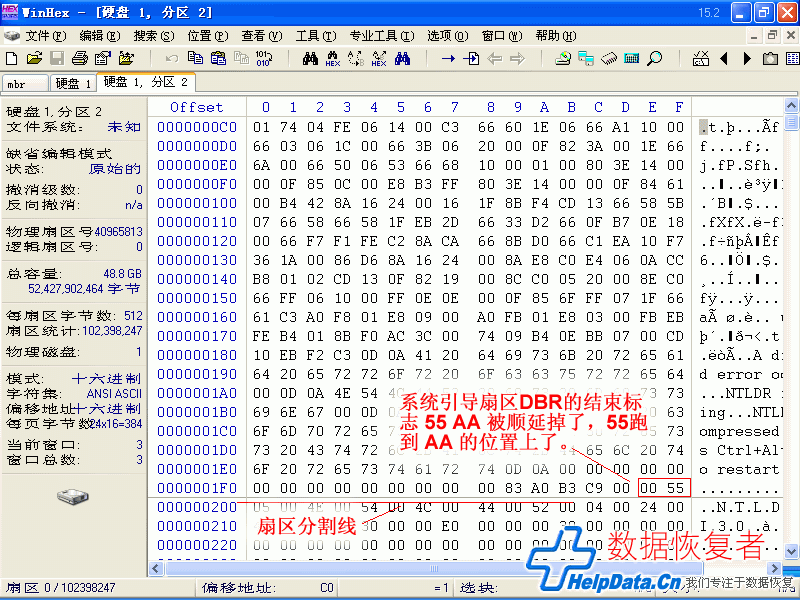Open the 编辑(E) menu
This screenshot has height=600, width=800.
click(x=100, y=36)
